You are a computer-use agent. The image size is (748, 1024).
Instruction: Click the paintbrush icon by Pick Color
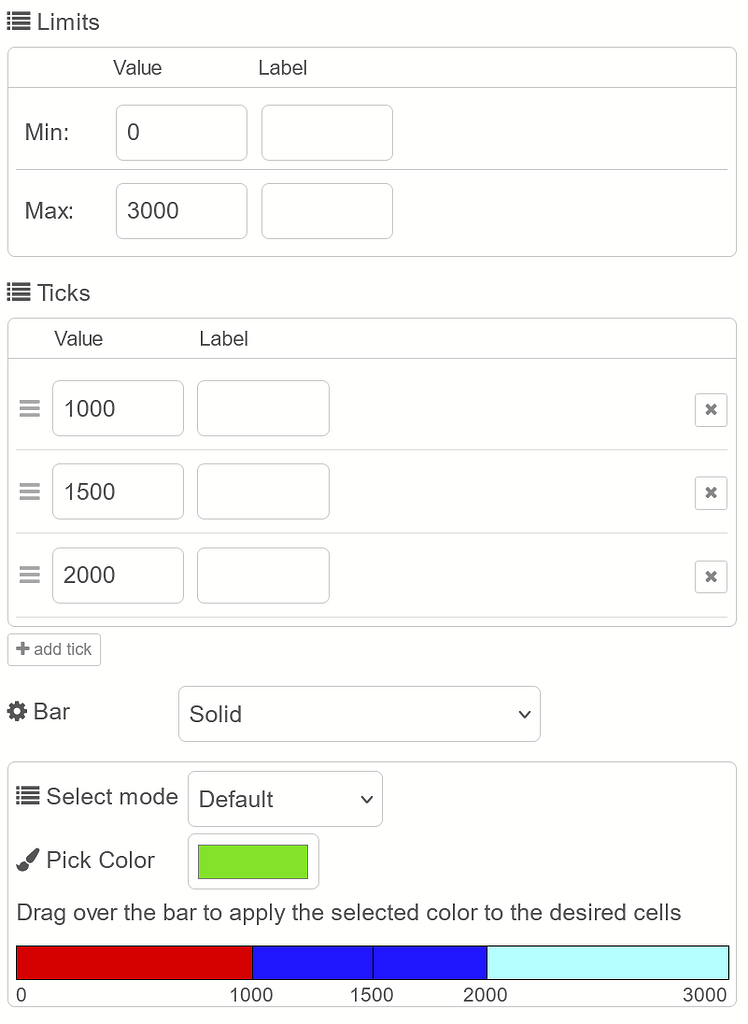click(x=28, y=860)
